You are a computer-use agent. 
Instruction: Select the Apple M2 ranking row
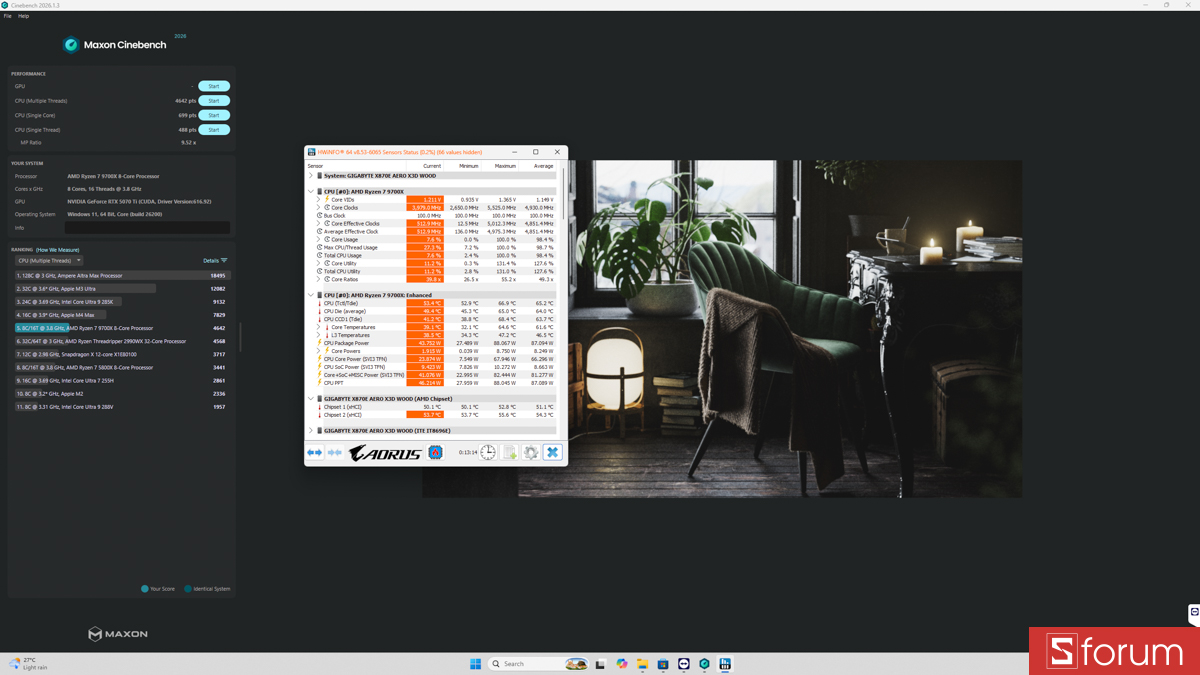121,394
